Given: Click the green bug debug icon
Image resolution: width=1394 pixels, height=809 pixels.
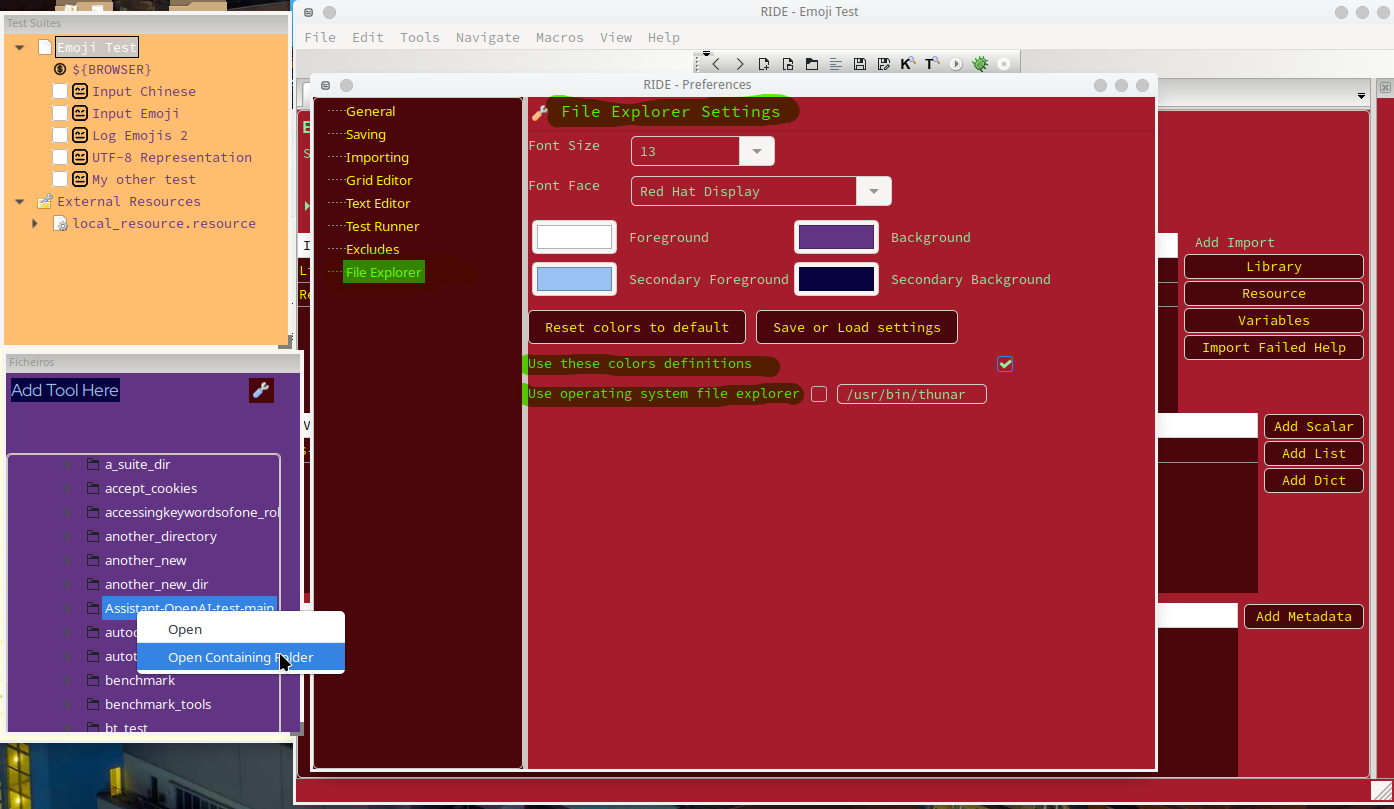Looking at the screenshot, I should [980, 64].
